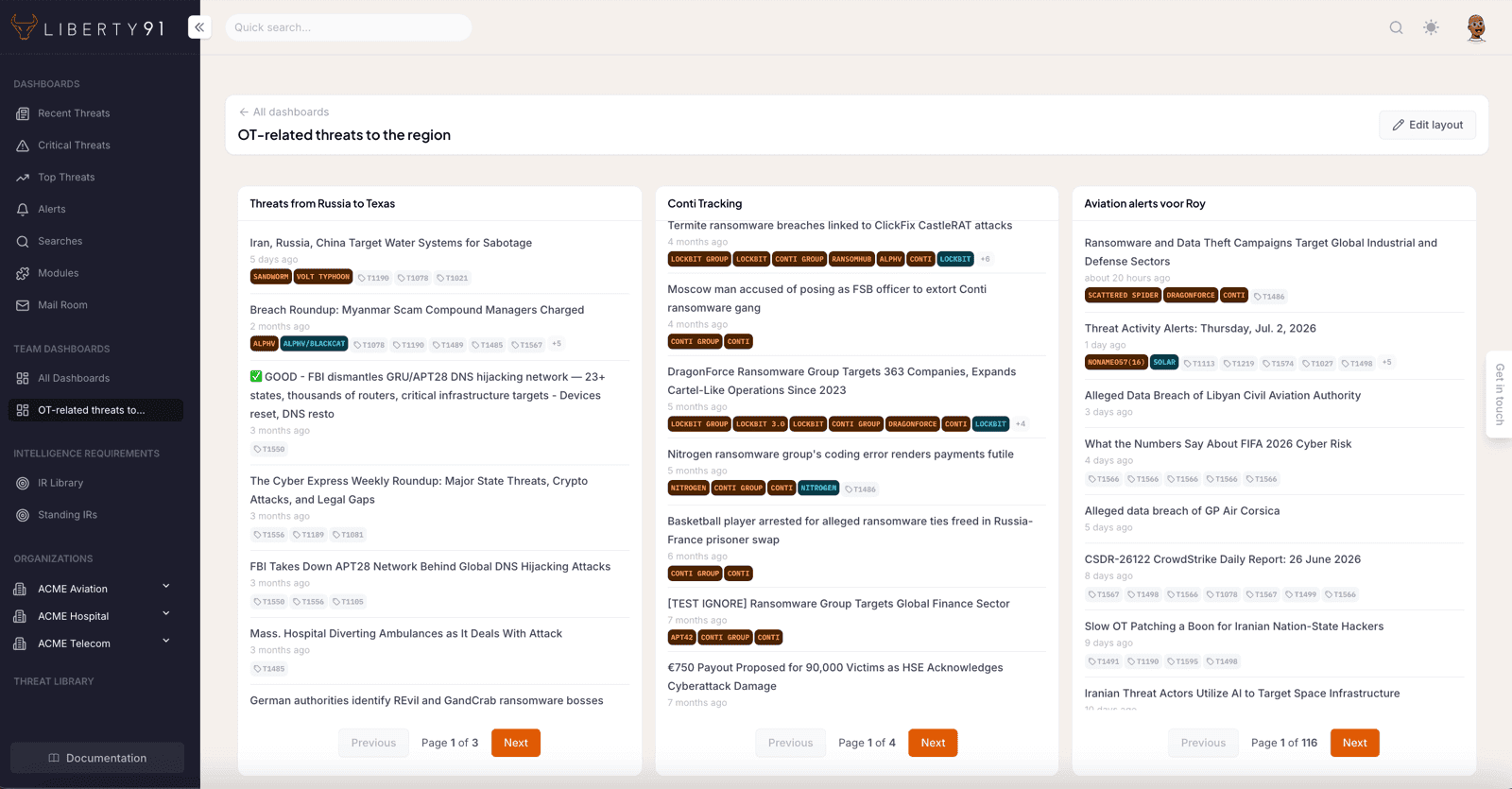This screenshot has width=1512, height=789.
Task: Open Nitrogen ransomware coding error article
Action: click(x=841, y=455)
